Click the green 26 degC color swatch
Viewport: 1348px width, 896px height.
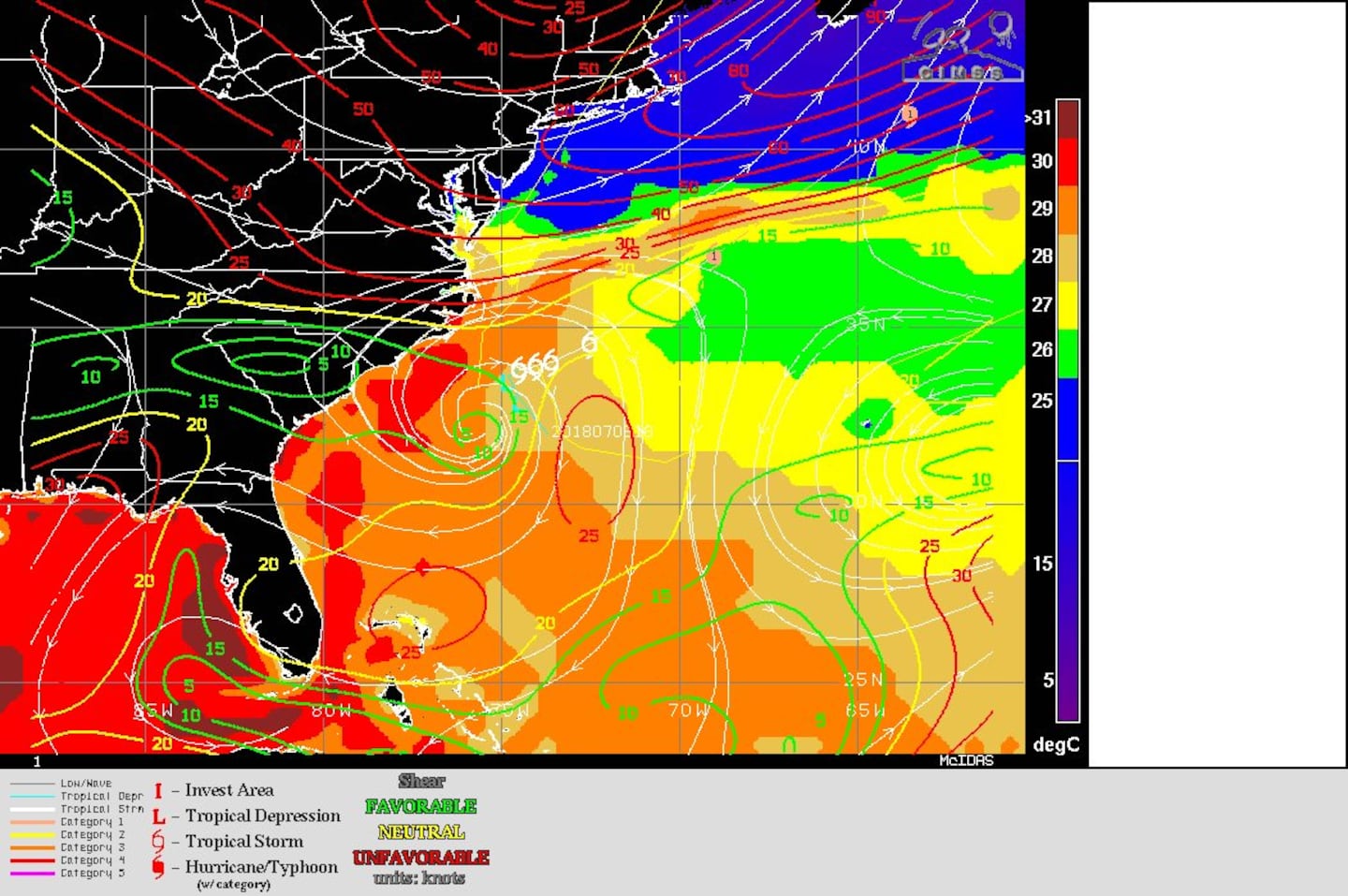[1067, 352]
